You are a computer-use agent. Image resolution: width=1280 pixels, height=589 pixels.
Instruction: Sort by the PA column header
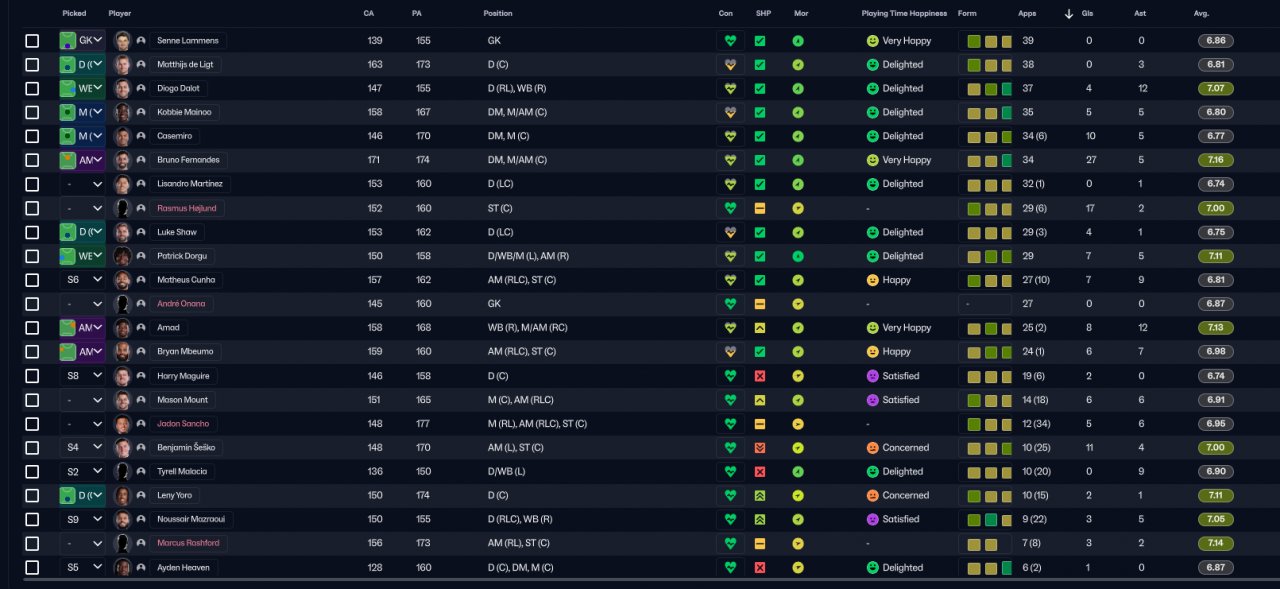point(417,14)
